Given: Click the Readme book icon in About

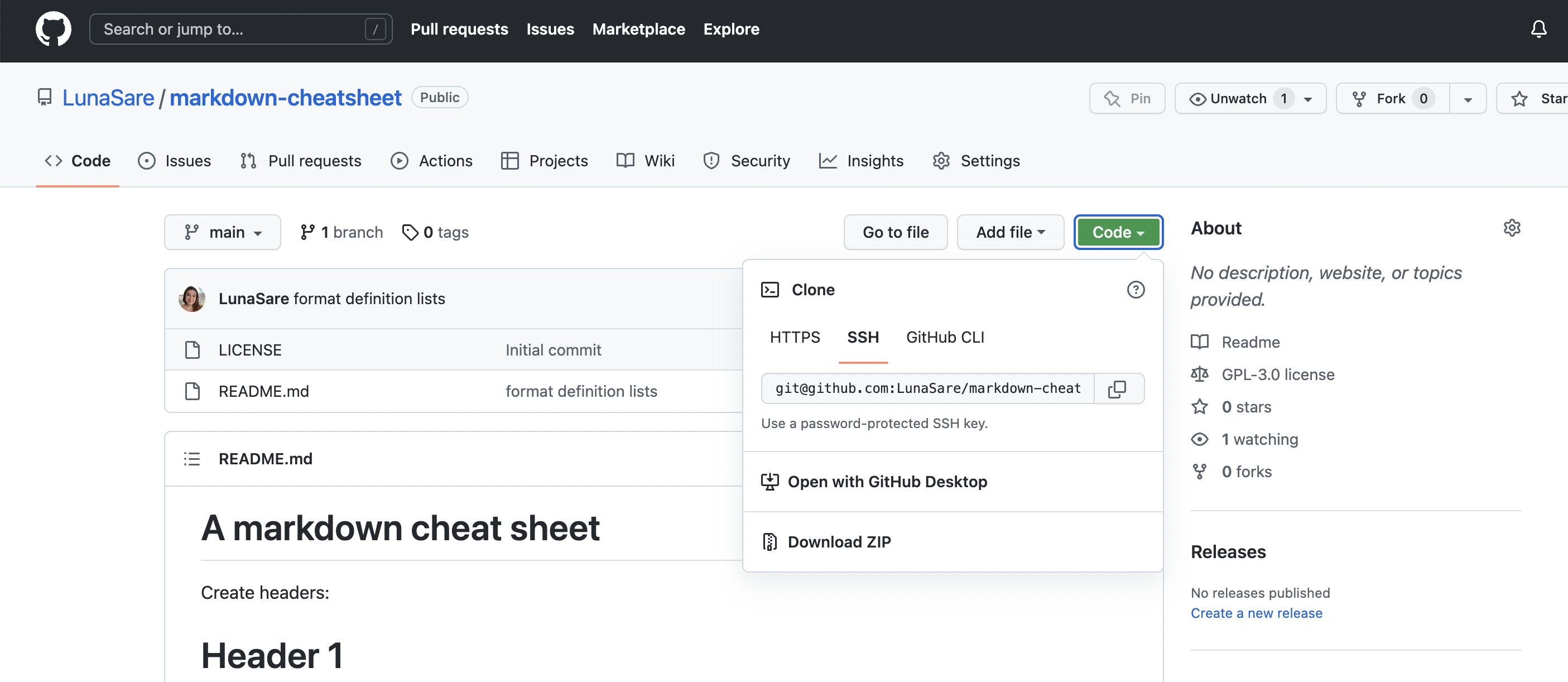Looking at the screenshot, I should click(x=1199, y=342).
